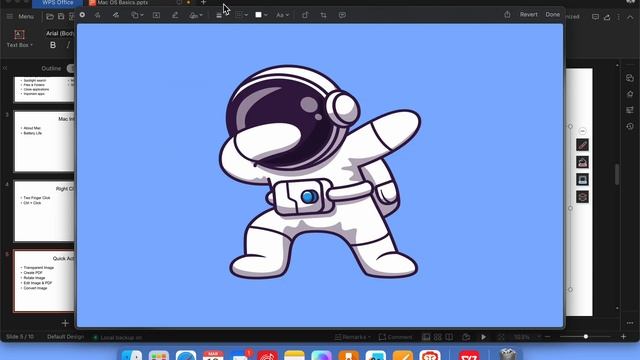Image resolution: width=640 pixels, height=360 pixels.
Task: Click the layers icon in floating image toolbar
Action: 582,197
